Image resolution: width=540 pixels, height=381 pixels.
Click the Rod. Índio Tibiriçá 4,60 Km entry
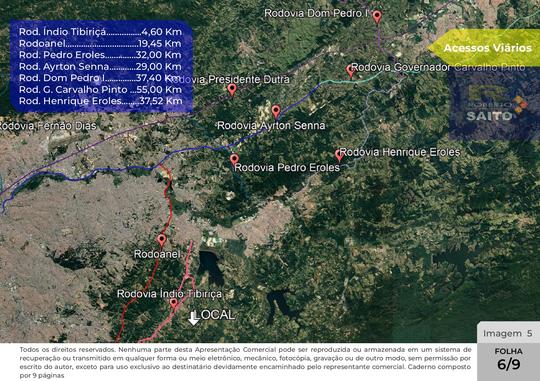[100, 32]
